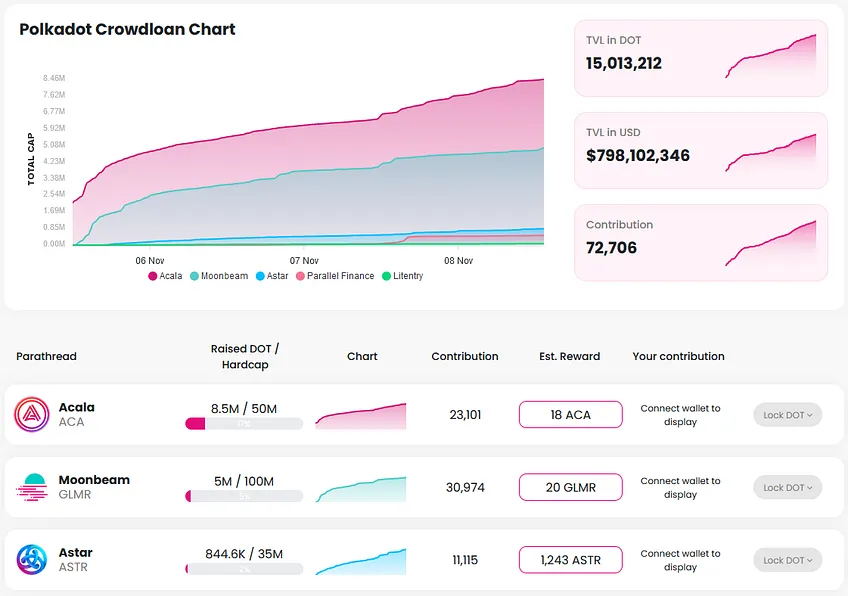Image resolution: width=848 pixels, height=596 pixels.
Task: Toggle Litentry legend entry
Action: 402,276
